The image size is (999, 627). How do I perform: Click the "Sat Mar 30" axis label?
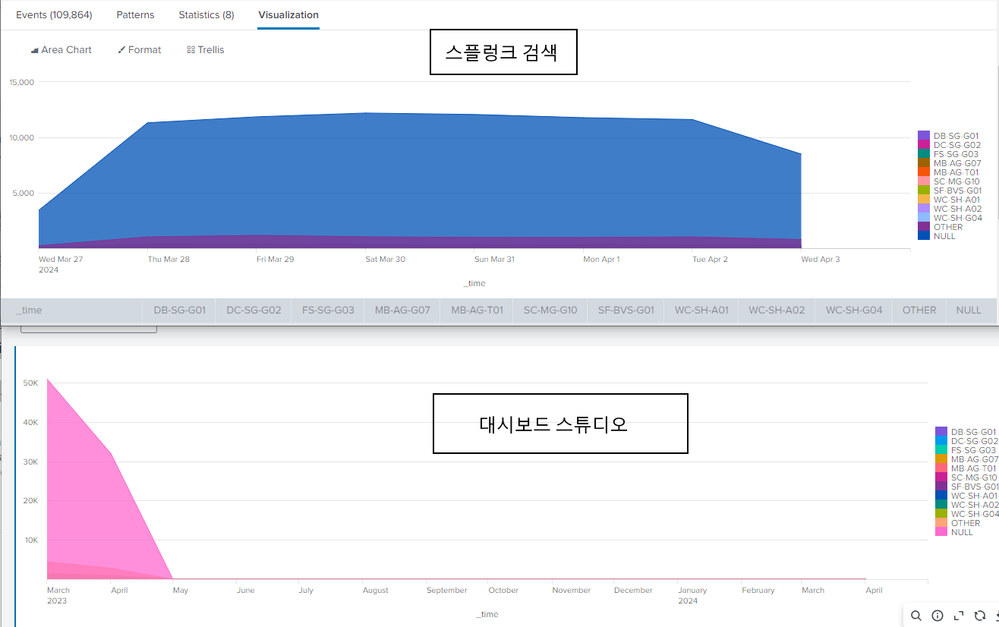385,259
